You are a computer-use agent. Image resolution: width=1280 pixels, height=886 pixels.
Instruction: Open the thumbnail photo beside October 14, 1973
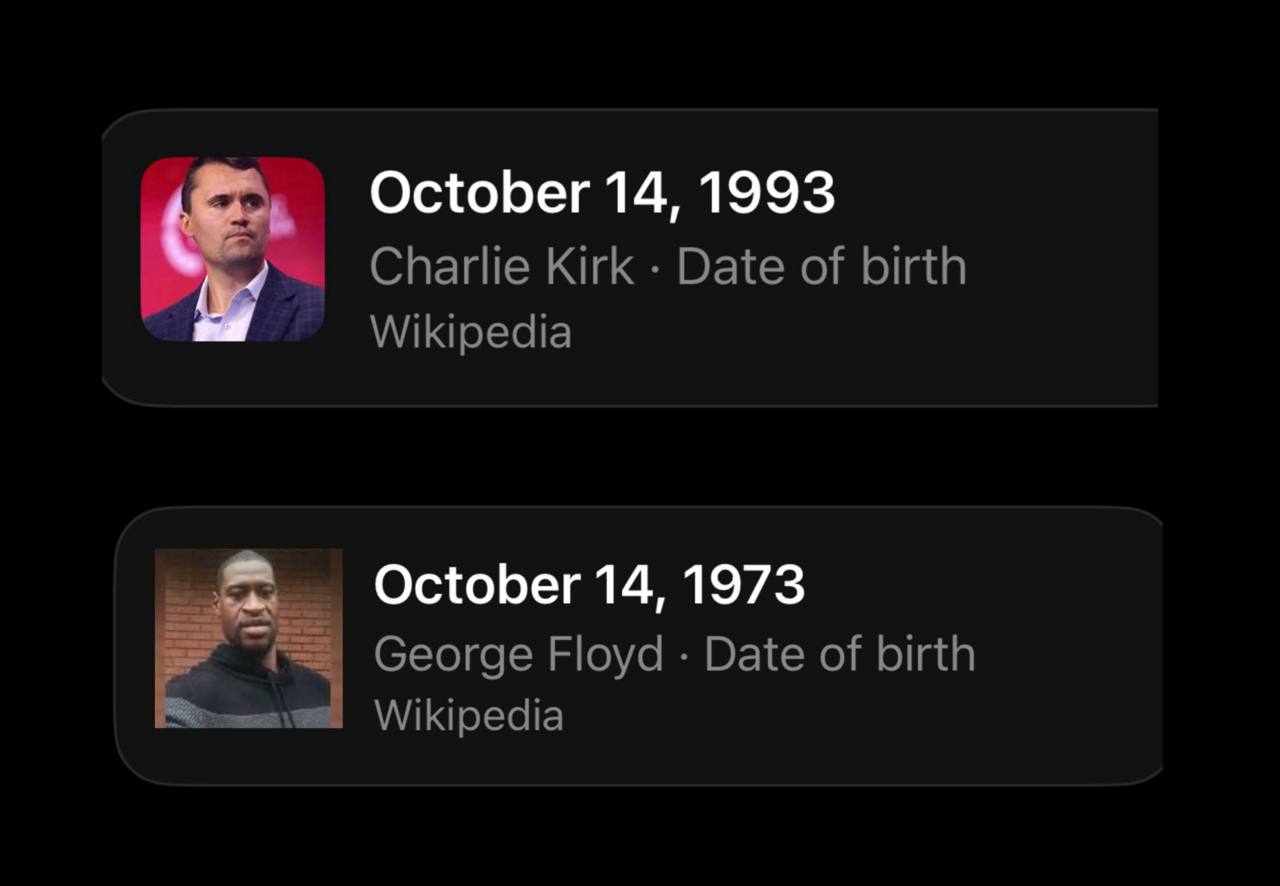click(x=249, y=638)
